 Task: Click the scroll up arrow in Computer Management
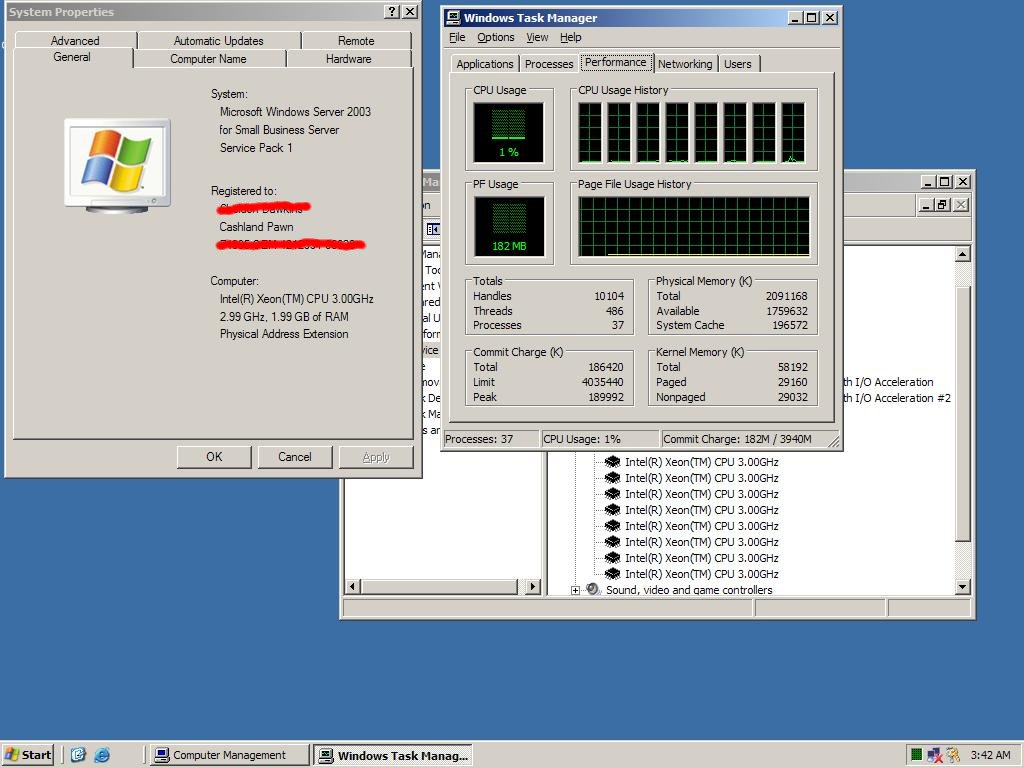pos(963,254)
